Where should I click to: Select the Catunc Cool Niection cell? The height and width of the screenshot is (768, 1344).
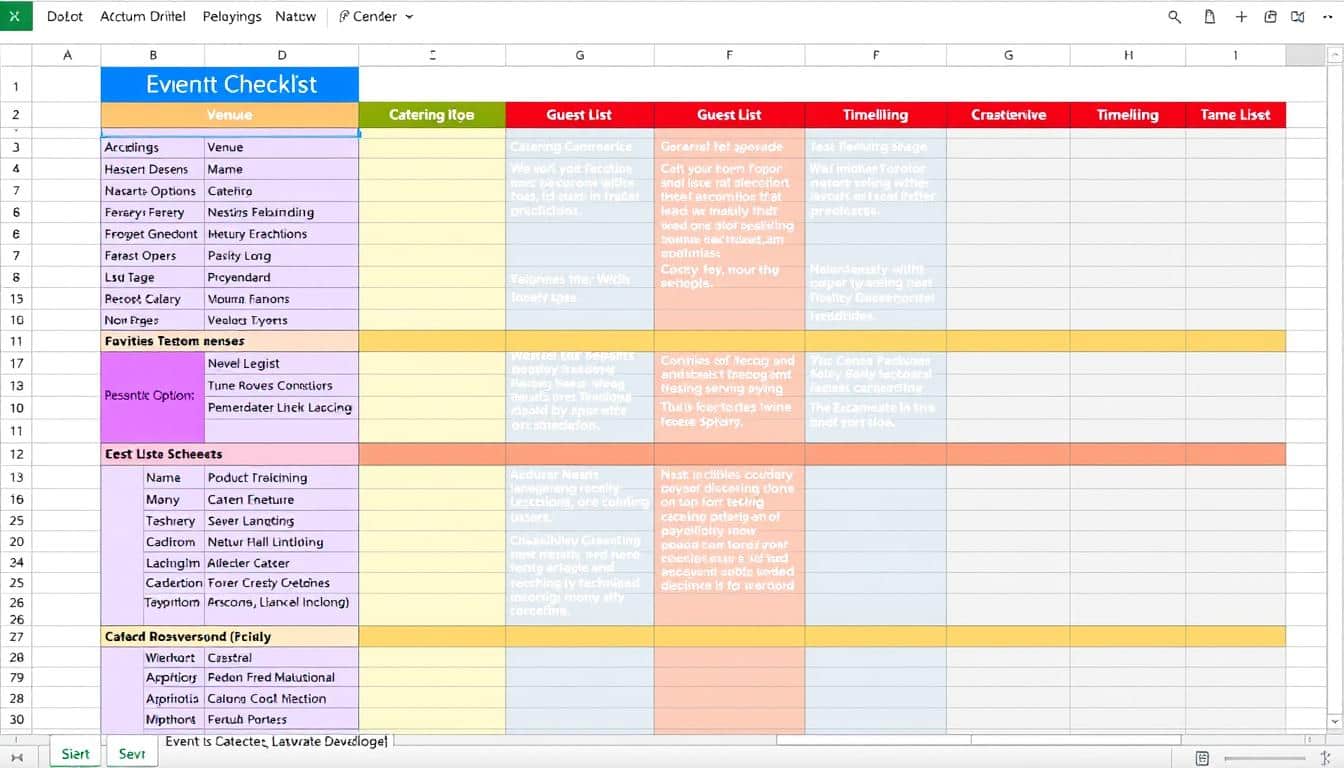[282, 699]
